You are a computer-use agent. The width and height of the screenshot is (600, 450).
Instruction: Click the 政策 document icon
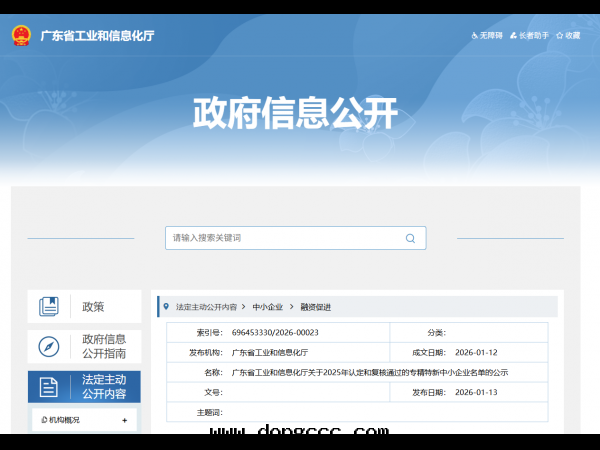49,307
